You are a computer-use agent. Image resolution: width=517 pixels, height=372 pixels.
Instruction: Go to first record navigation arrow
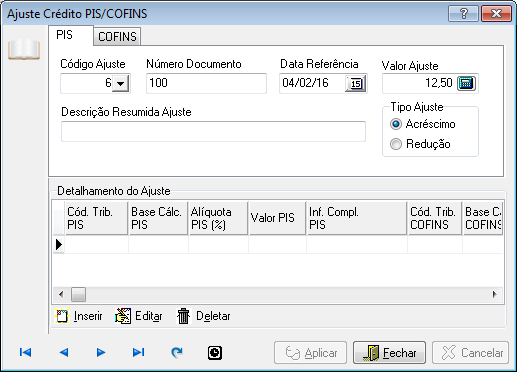(26, 352)
